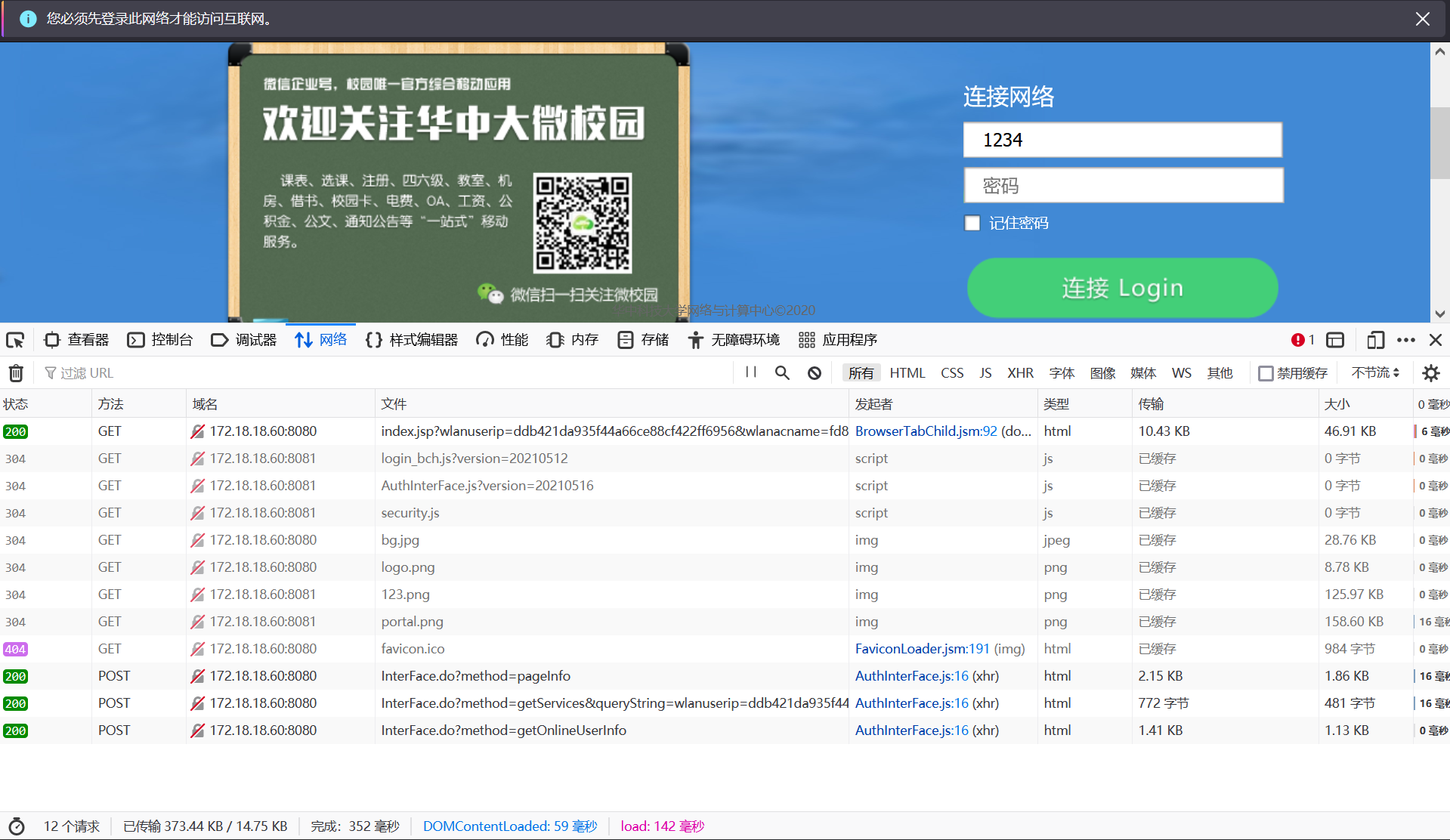Select the getOnlineUserInfo request row
Viewport: 1450px width, 840px height.
(725, 730)
